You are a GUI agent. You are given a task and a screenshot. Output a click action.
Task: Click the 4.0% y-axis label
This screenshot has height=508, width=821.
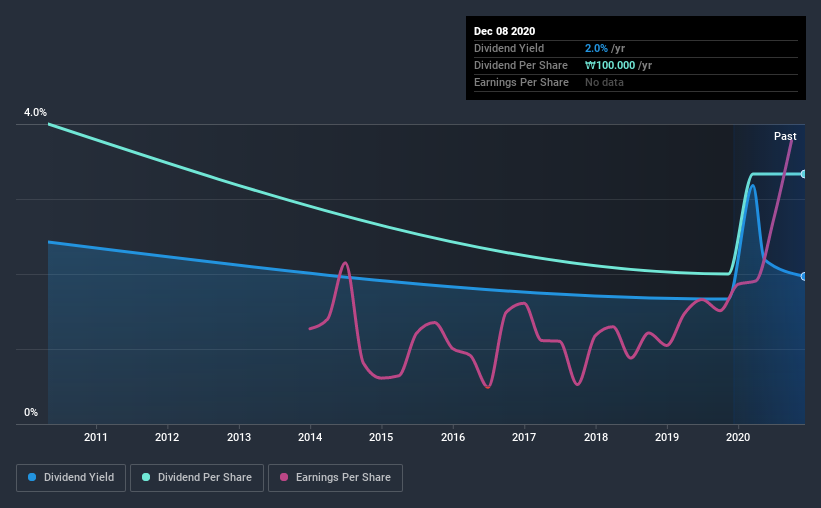(x=35, y=112)
